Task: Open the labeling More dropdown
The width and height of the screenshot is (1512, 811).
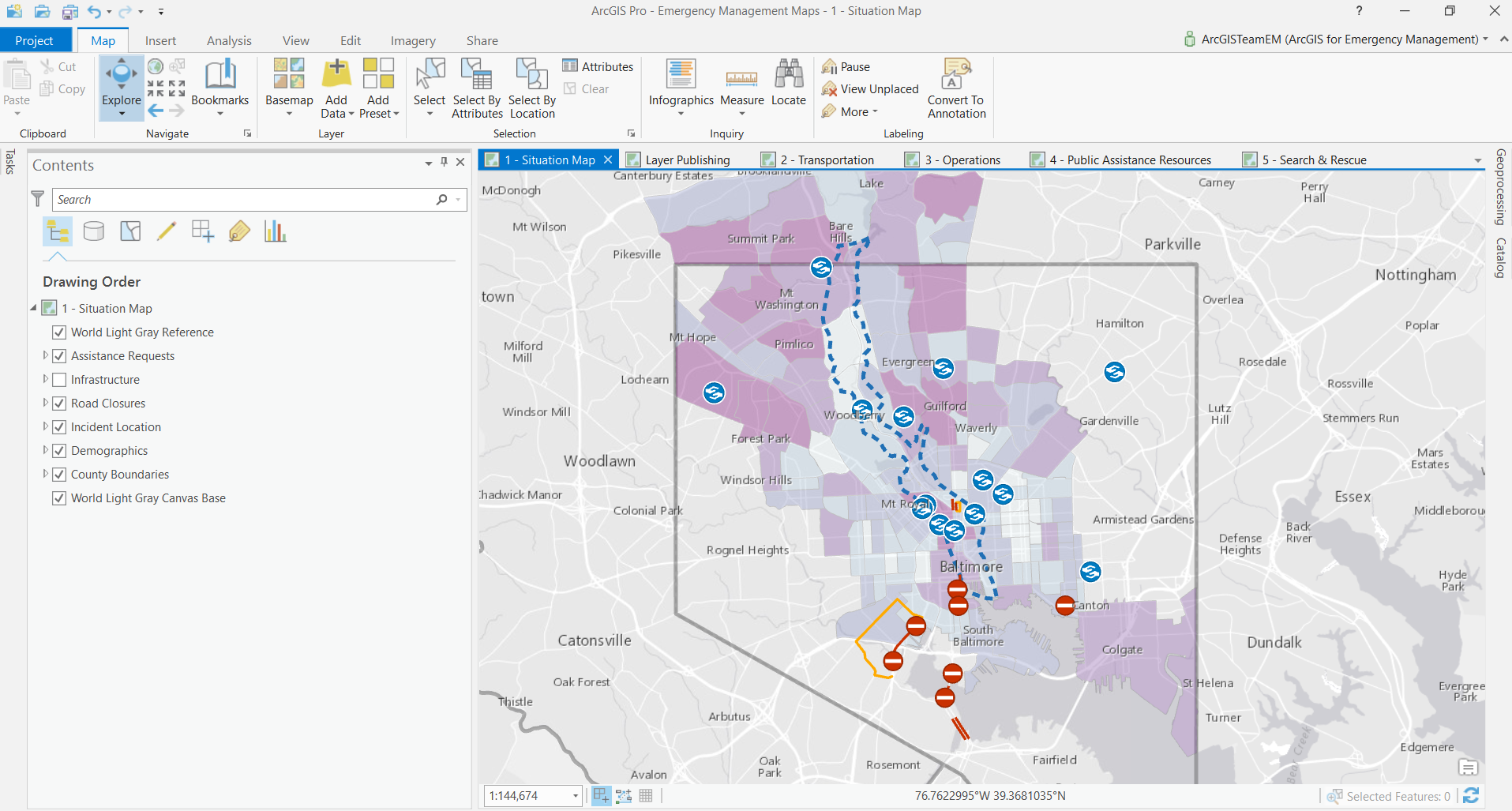Action: pyautogui.click(x=850, y=112)
